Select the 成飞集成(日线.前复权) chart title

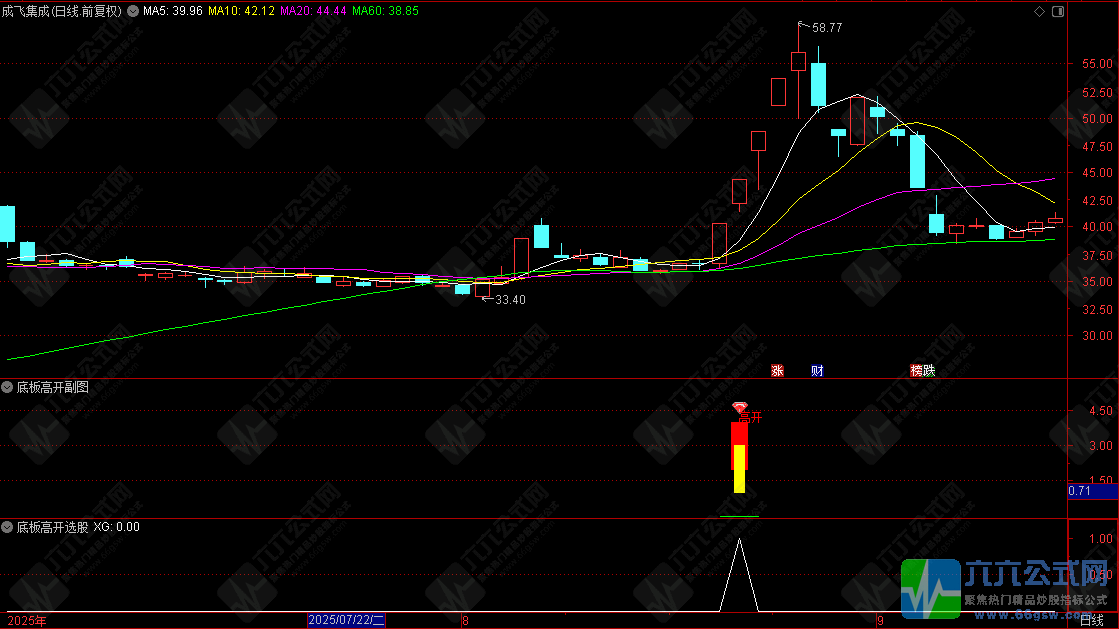(61, 11)
